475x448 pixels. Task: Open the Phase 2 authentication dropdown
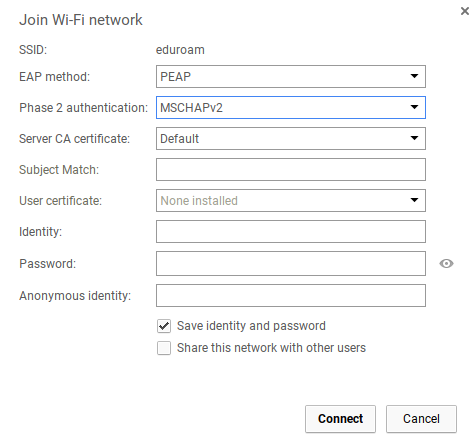click(291, 107)
